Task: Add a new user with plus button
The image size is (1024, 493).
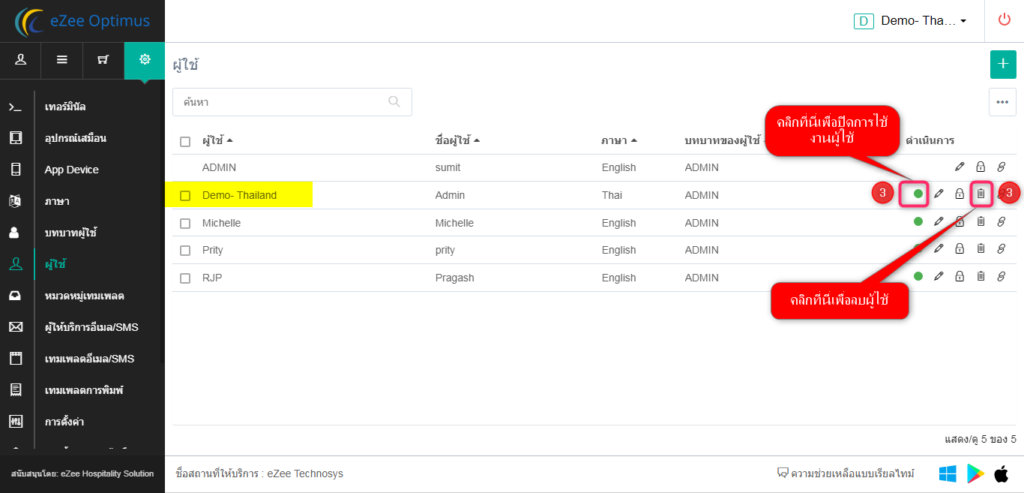Action: 1002,65
